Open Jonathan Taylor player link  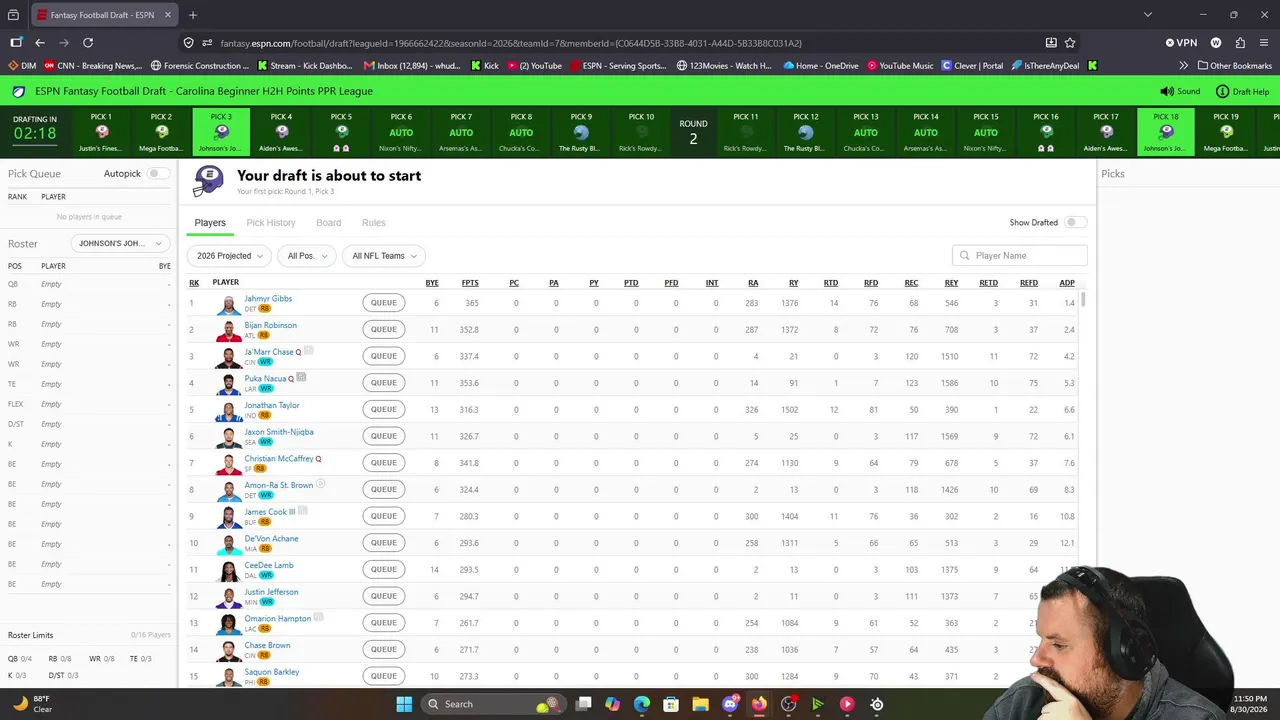click(272, 405)
